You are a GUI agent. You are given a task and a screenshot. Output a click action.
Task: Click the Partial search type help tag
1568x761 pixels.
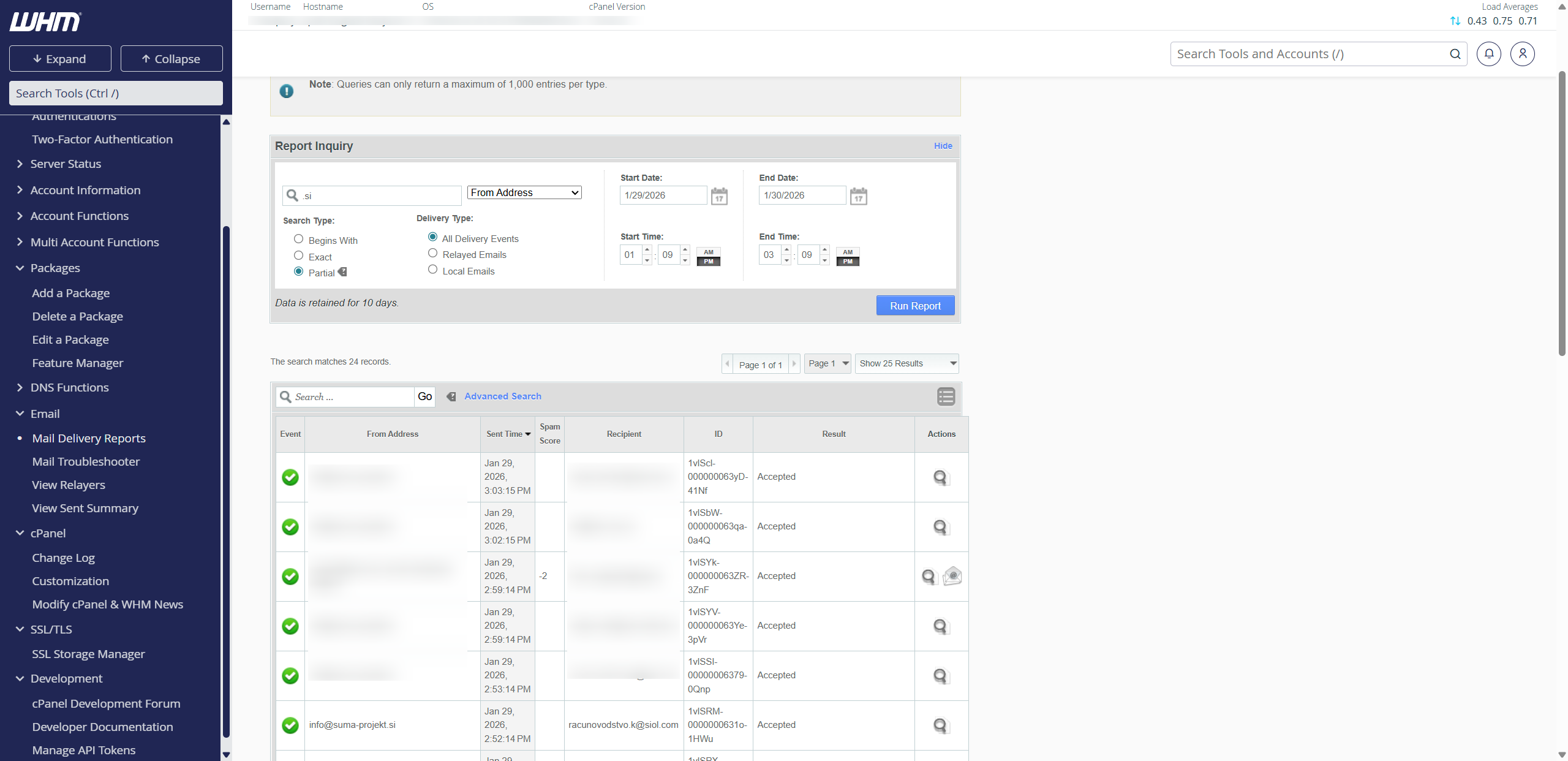pyautogui.click(x=342, y=272)
